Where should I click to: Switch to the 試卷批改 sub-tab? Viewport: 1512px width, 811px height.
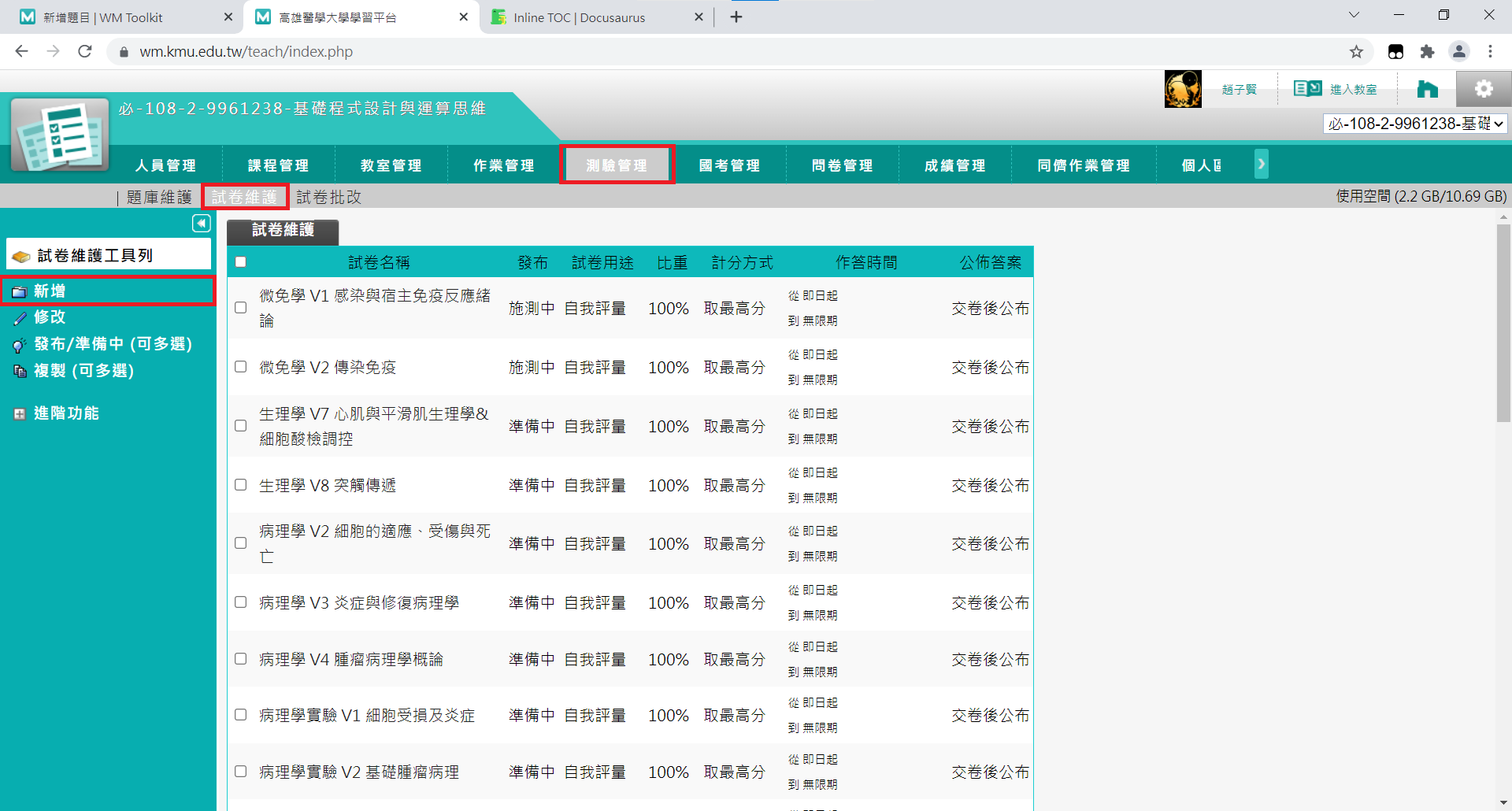pos(329,197)
